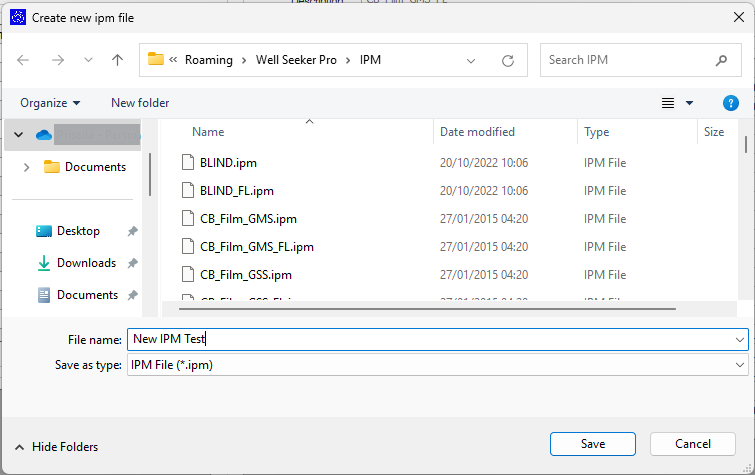Click the pin icon beside pinned Documents
Image resolution: width=755 pixels, height=475 pixels.
pyautogui.click(x=132, y=295)
